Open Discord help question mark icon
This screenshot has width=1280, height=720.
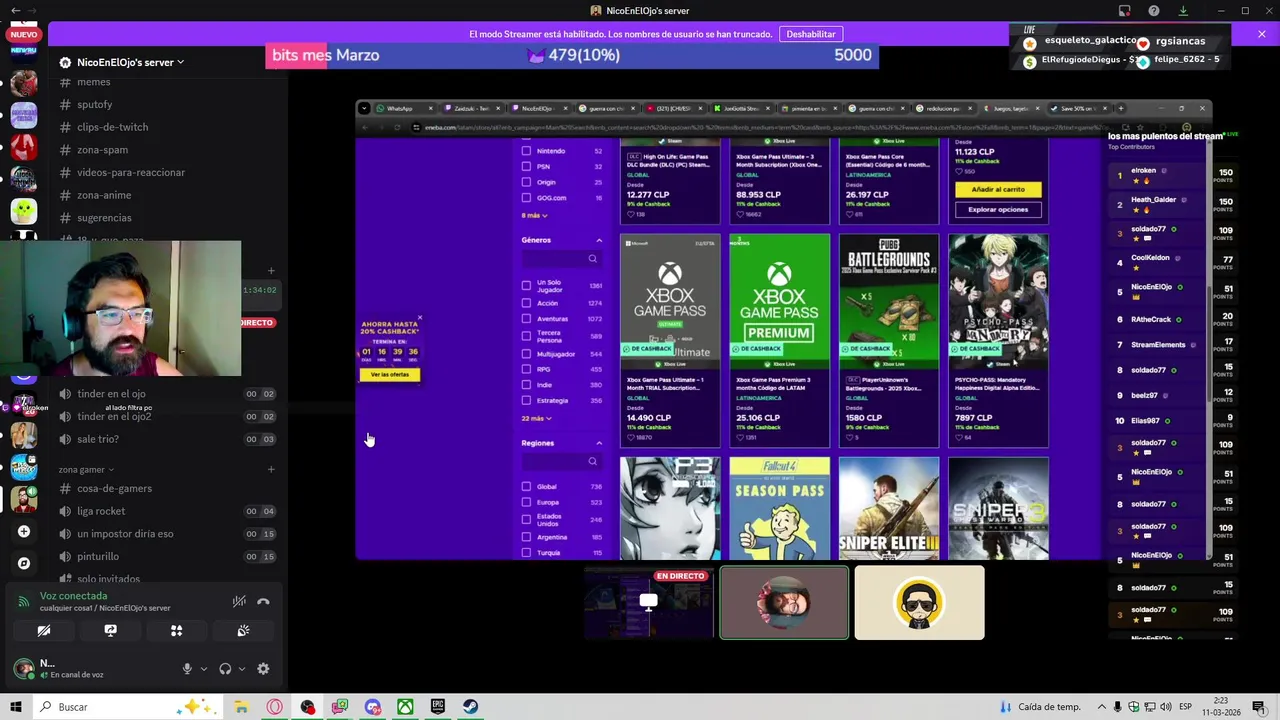pyautogui.click(x=1154, y=11)
